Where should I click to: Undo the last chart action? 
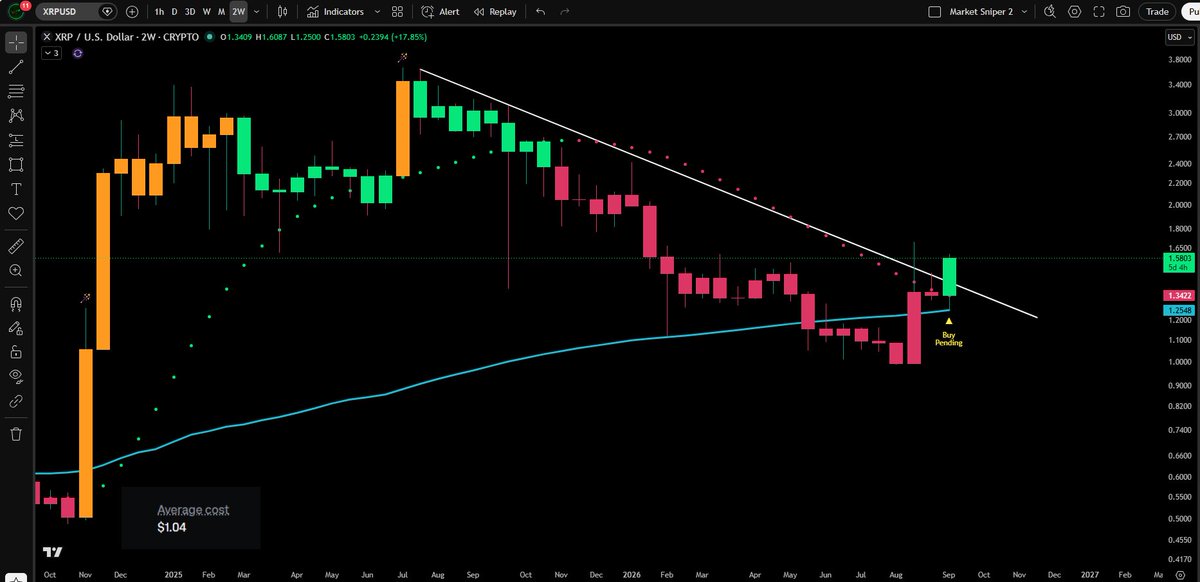541,12
